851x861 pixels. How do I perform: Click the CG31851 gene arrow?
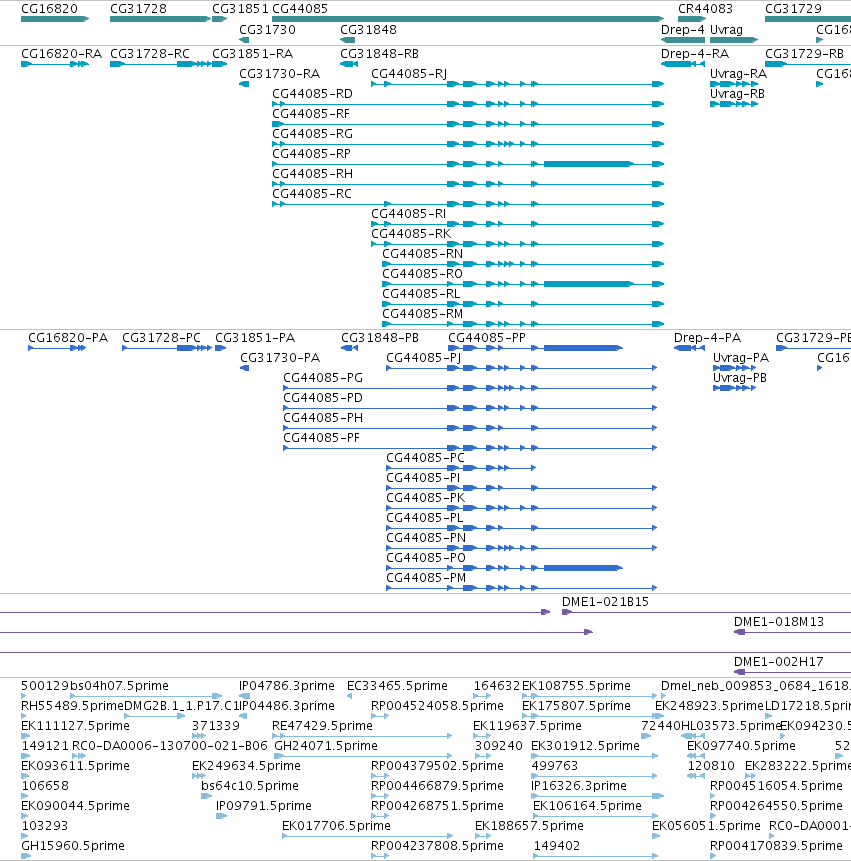click(220, 19)
